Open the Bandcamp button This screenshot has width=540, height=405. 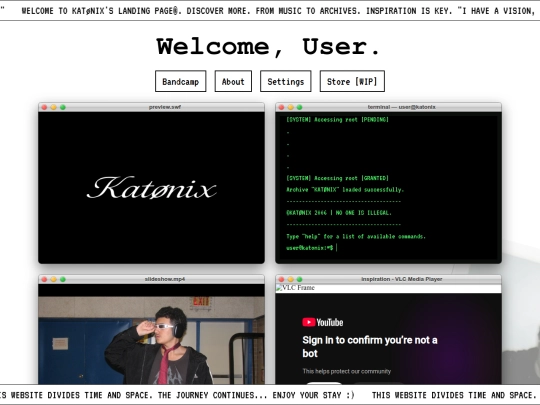click(x=180, y=81)
